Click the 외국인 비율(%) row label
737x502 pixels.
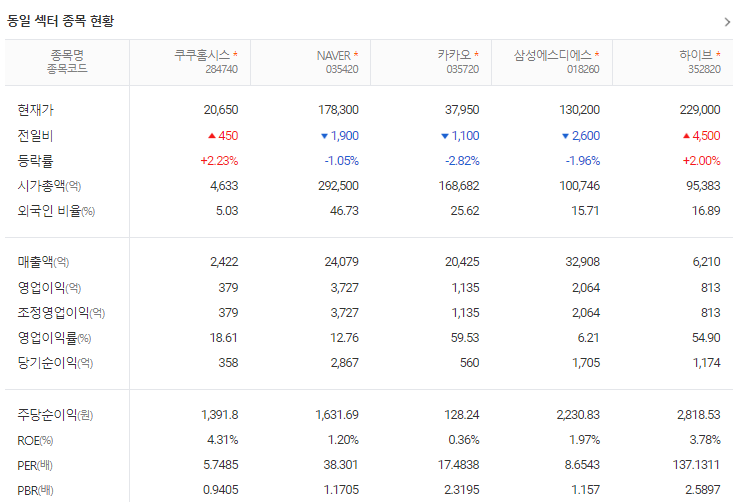coord(56,211)
